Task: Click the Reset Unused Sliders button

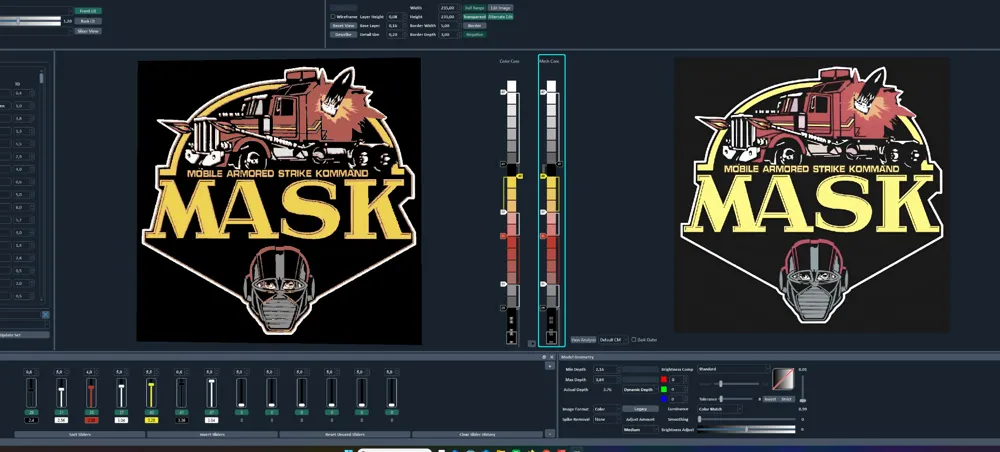Action: click(345, 434)
